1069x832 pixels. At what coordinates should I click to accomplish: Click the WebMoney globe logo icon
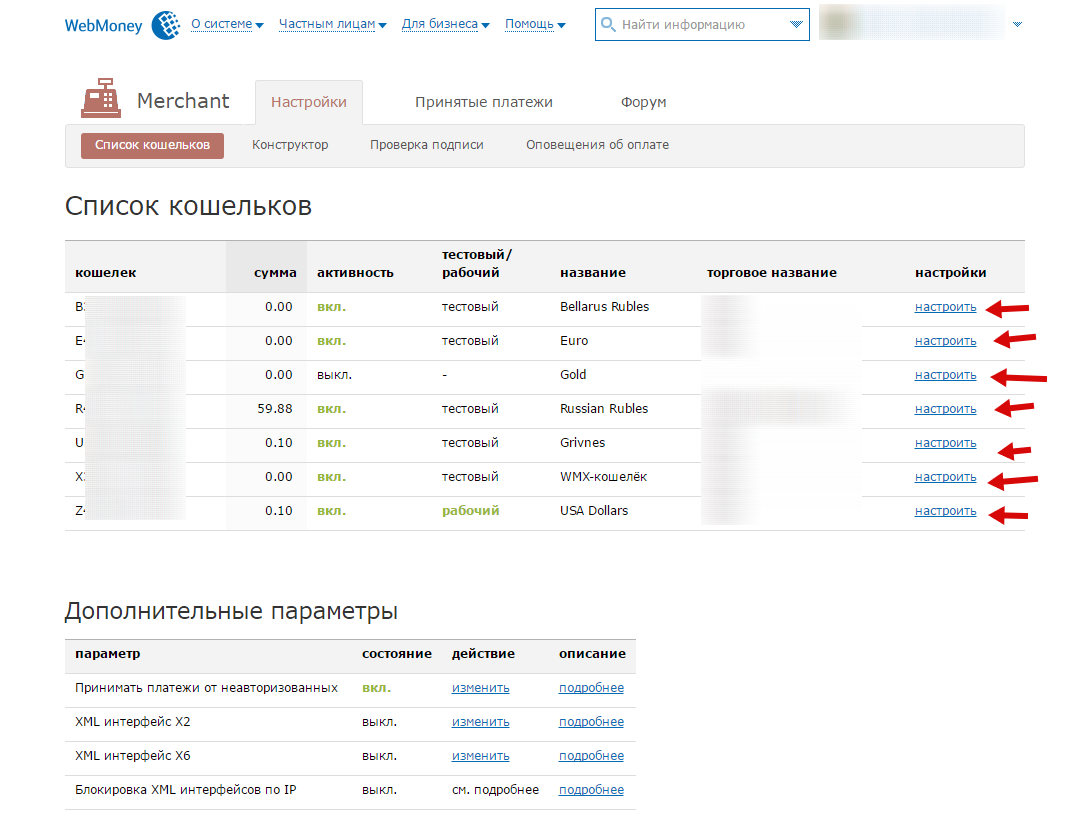(166, 25)
